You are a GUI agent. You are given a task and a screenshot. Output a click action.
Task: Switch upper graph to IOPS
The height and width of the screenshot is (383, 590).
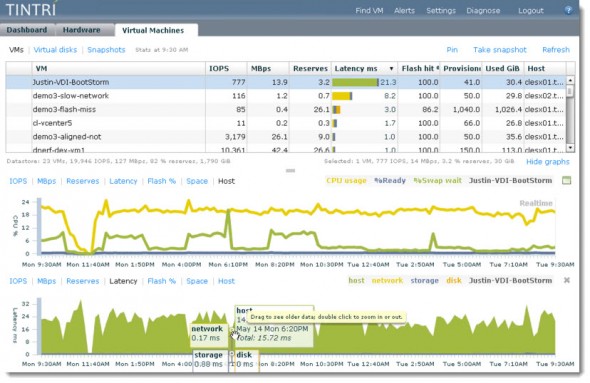click(x=18, y=181)
